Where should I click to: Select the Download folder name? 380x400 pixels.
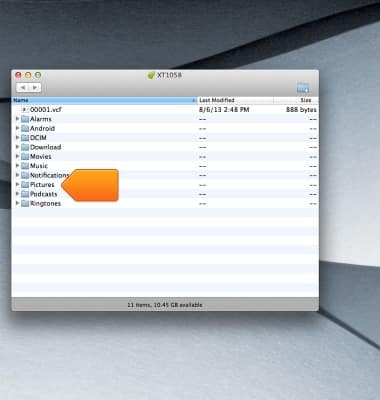tap(46, 147)
